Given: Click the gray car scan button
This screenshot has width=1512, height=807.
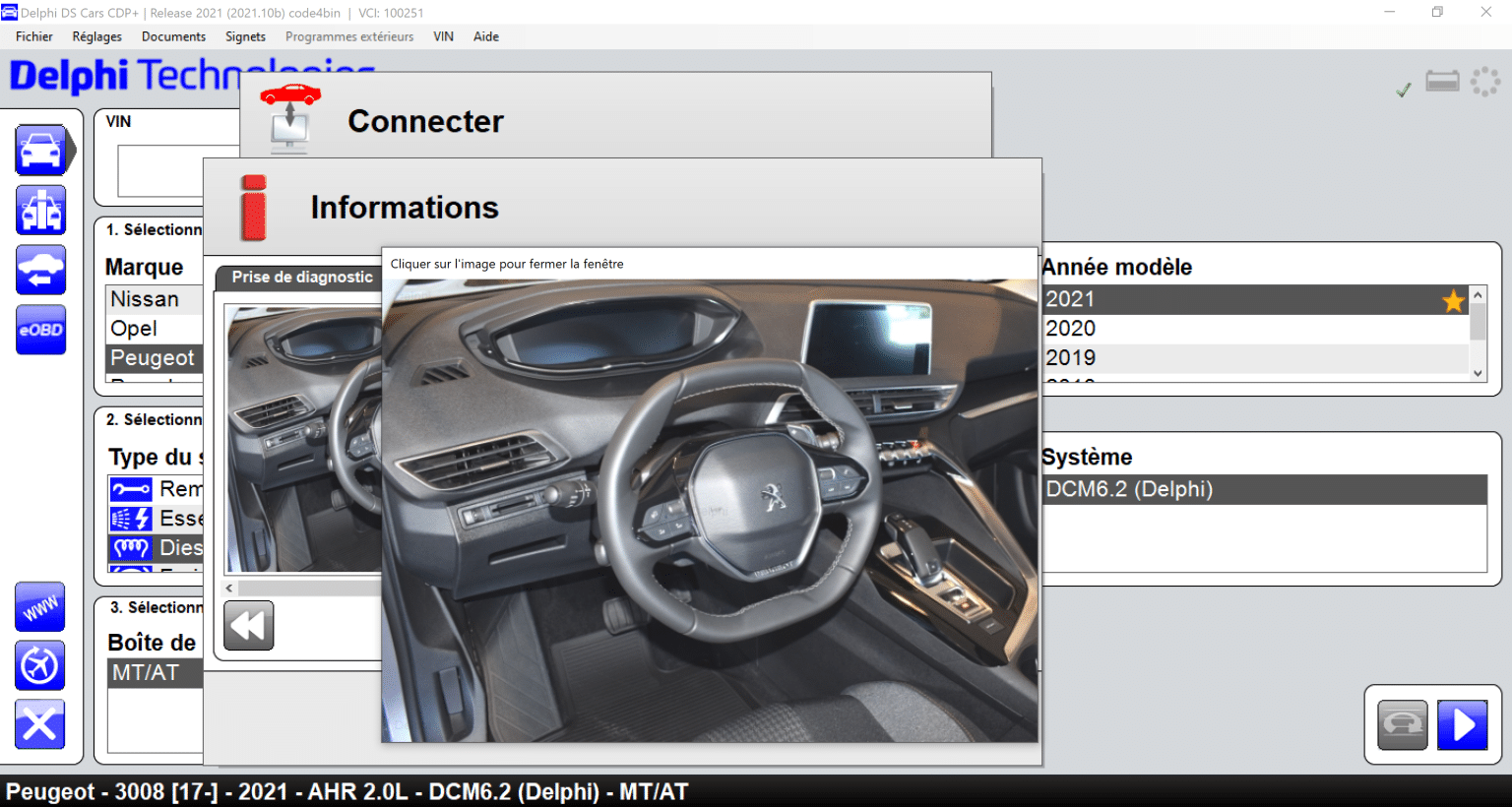Looking at the screenshot, I should (x=1403, y=726).
